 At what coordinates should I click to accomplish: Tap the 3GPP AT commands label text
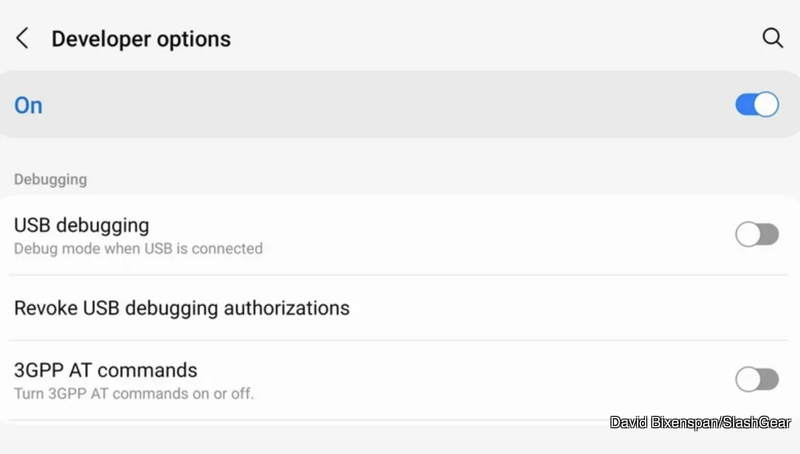coord(105,370)
